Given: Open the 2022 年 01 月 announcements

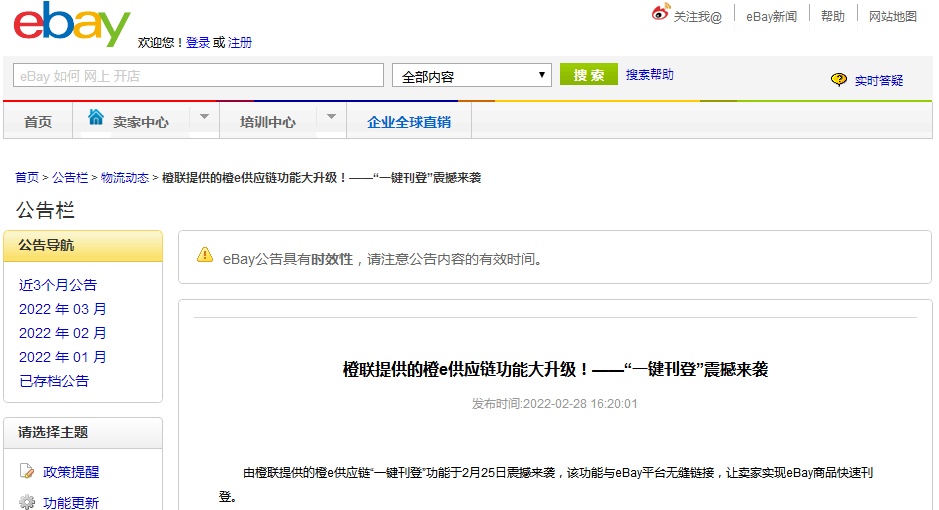Looking at the screenshot, I should [x=63, y=357].
